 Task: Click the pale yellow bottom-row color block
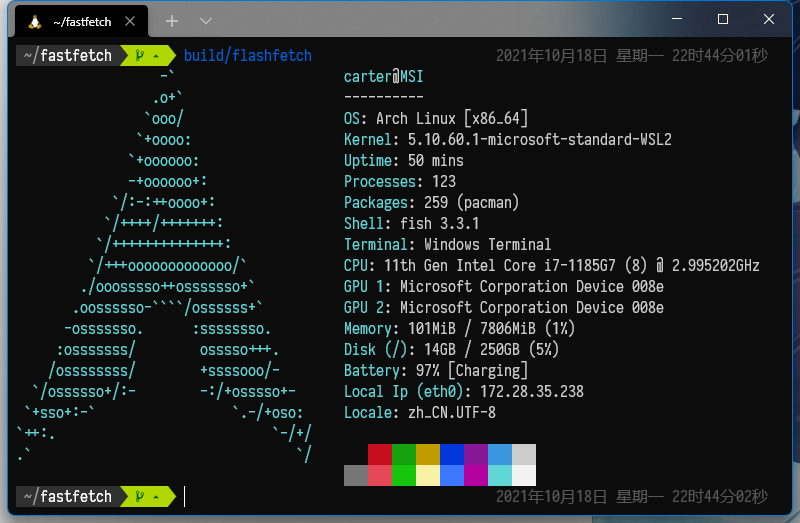coord(428,475)
